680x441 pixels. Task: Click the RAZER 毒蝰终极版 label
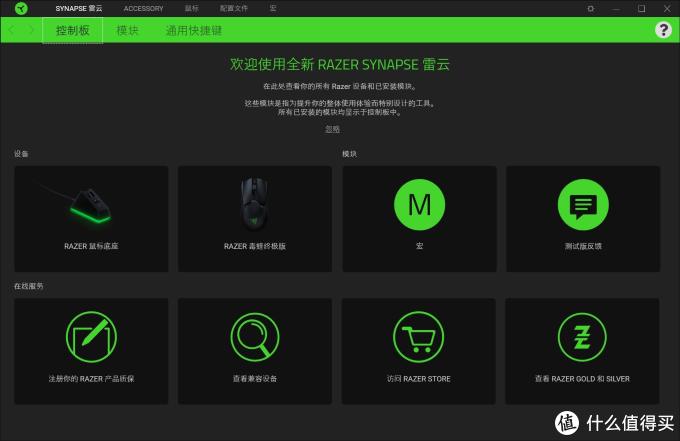(x=255, y=246)
